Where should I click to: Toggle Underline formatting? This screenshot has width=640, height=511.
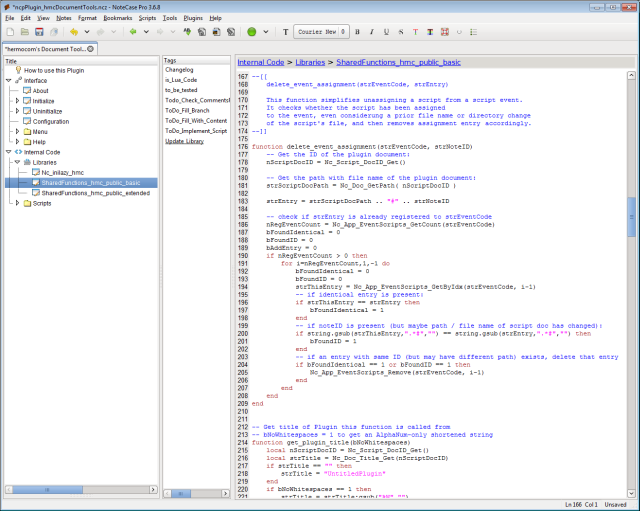386,32
